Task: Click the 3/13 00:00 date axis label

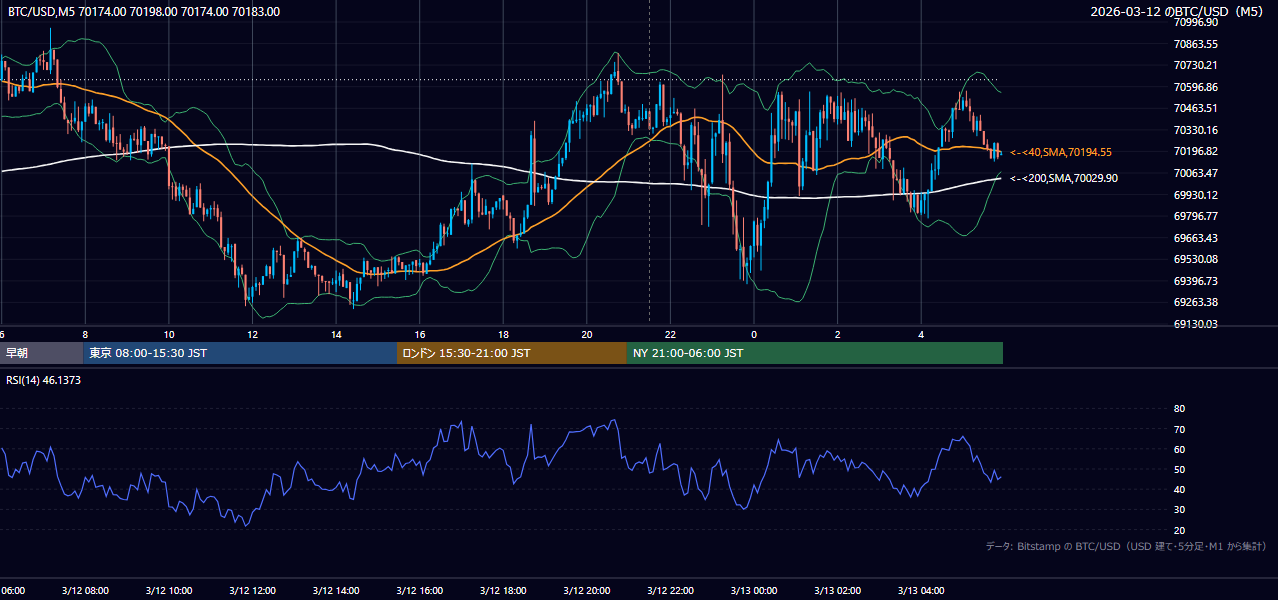Action: point(754,591)
